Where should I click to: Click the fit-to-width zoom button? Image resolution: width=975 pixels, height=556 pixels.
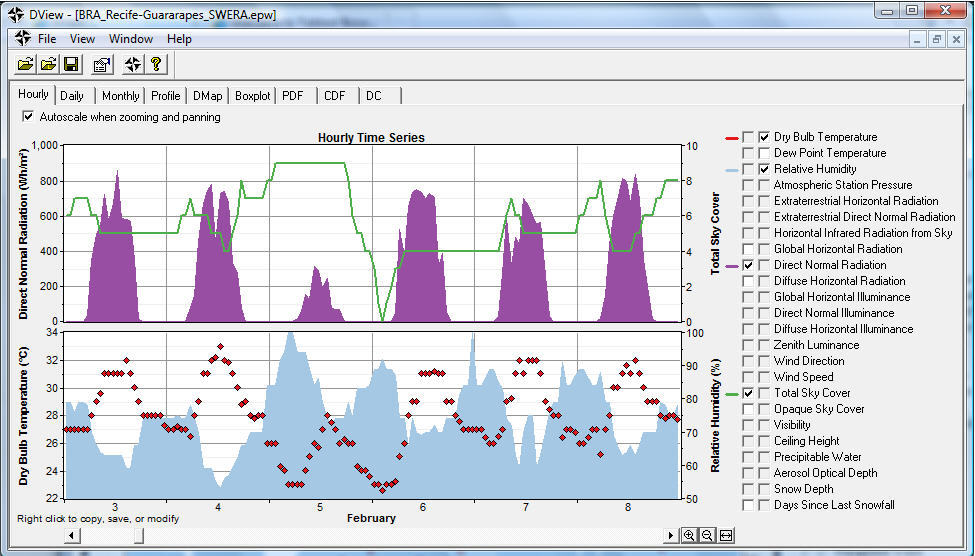coord(726,535)
